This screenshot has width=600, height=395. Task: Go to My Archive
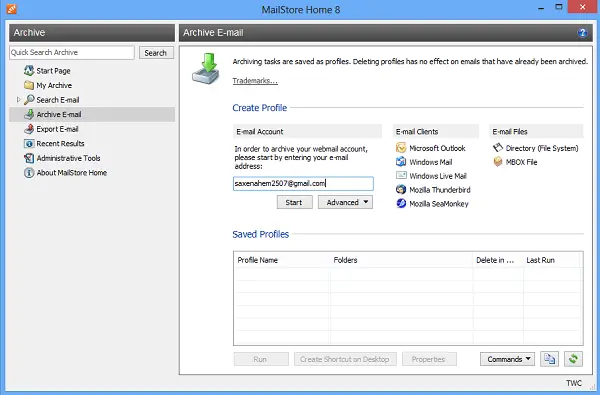[54, 85]
